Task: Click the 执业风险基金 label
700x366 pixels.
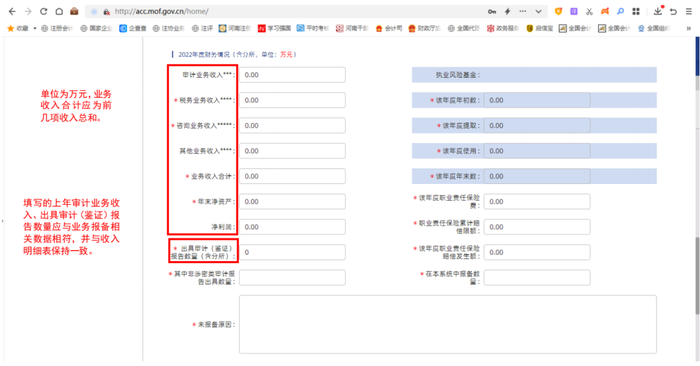Action: pyautogui.click(x=458, y=75)
